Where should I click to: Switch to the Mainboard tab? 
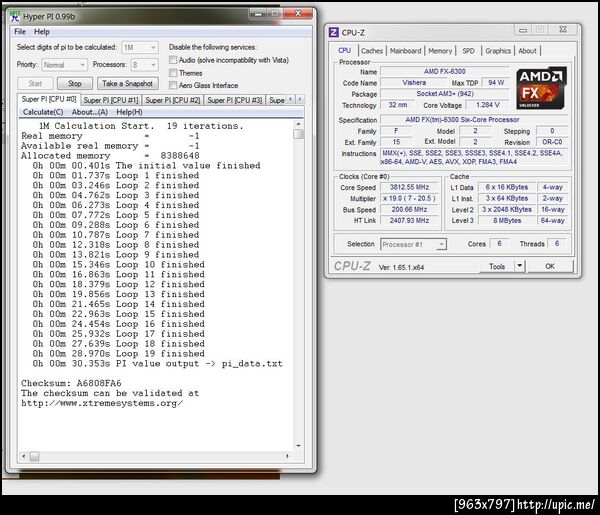click(406, 51)
